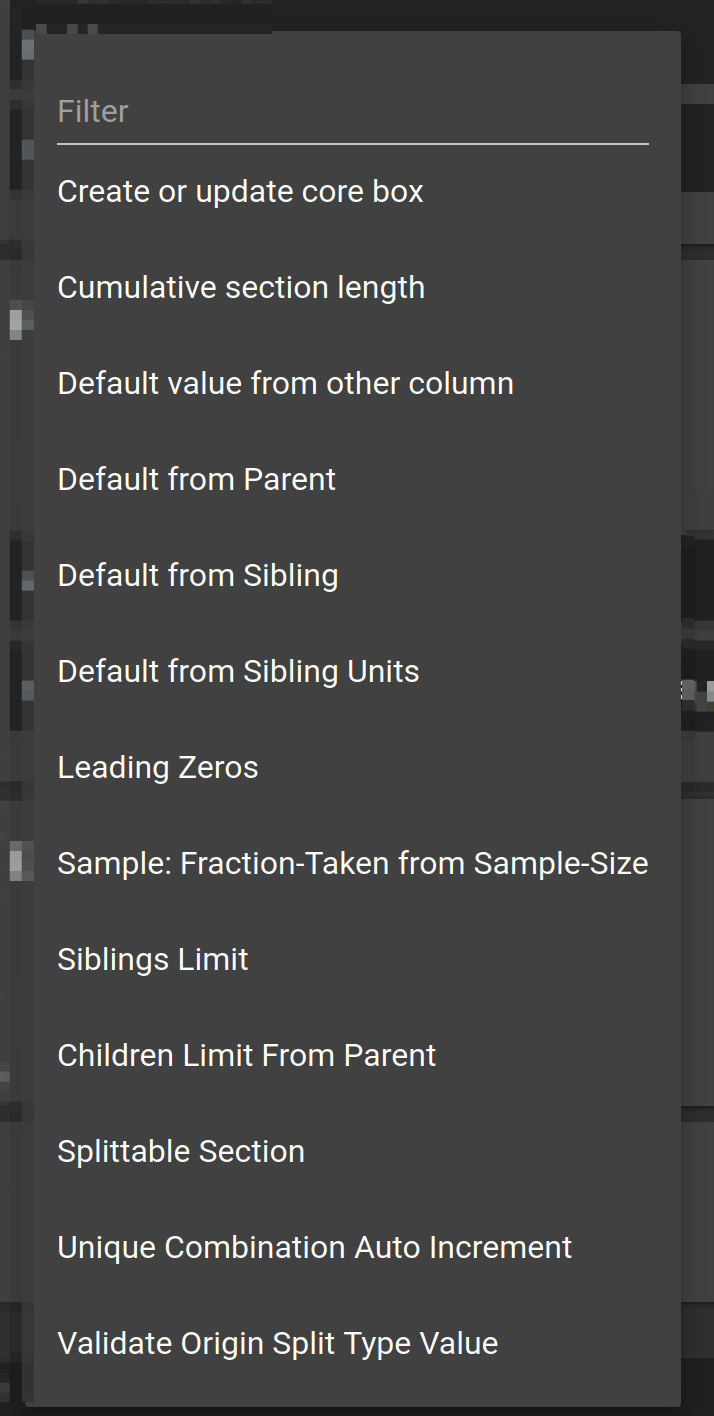Select Children Limit From Parent
Viewport: 714px width, 1416px height.
tap(247, 1055)
